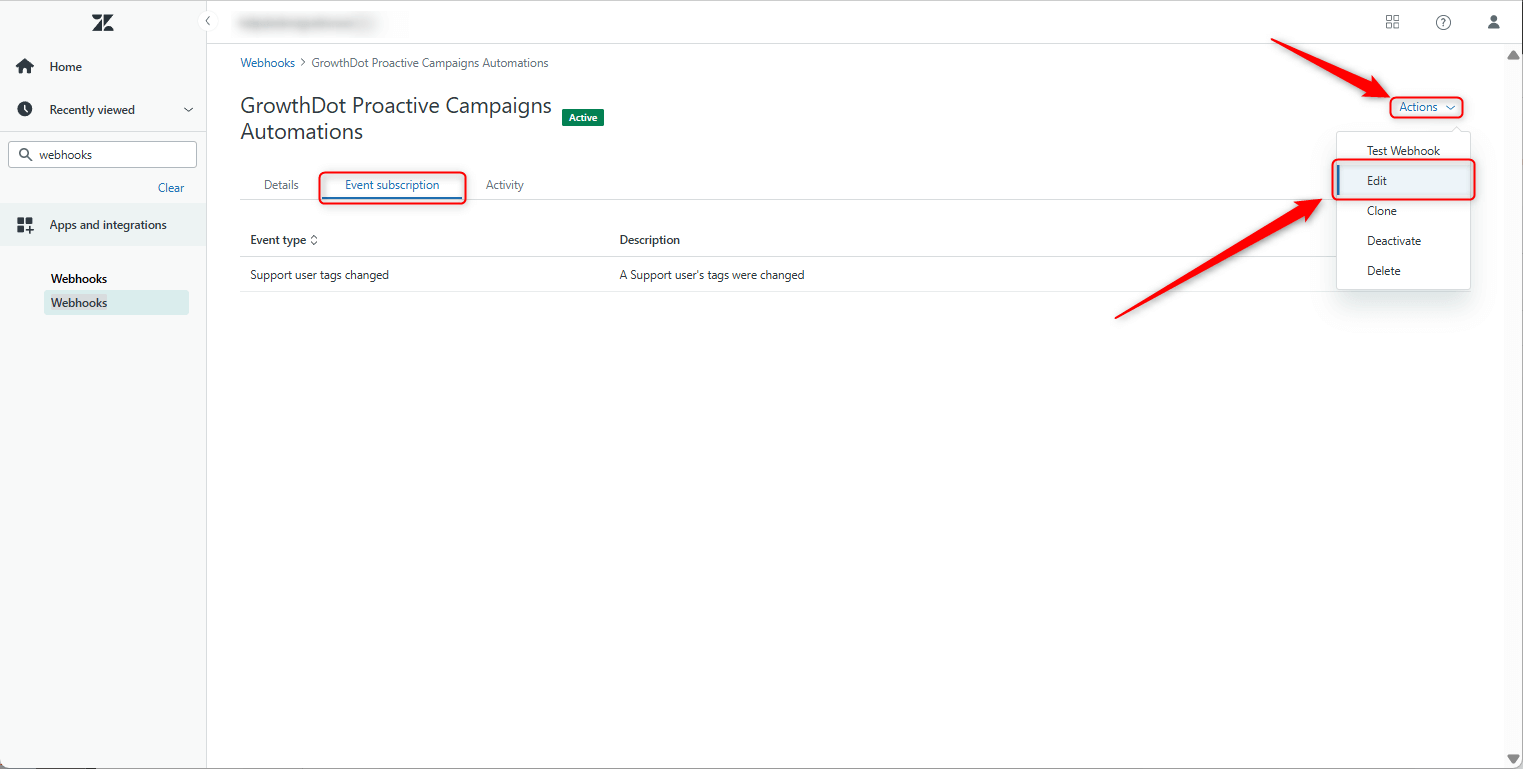This screenshot has width=1523, height=769.
Task: Click the Zendesk logo icon
Action: click(x=102, y=21)
